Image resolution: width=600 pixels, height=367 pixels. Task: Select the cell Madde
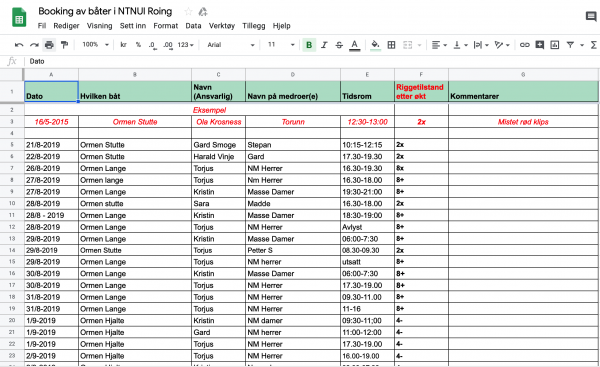293,204
